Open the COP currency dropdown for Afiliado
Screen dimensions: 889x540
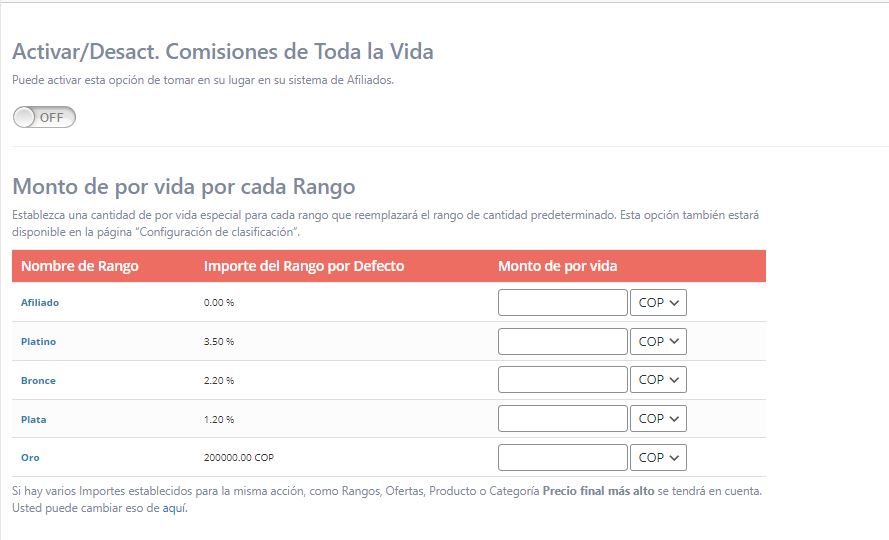658,302
